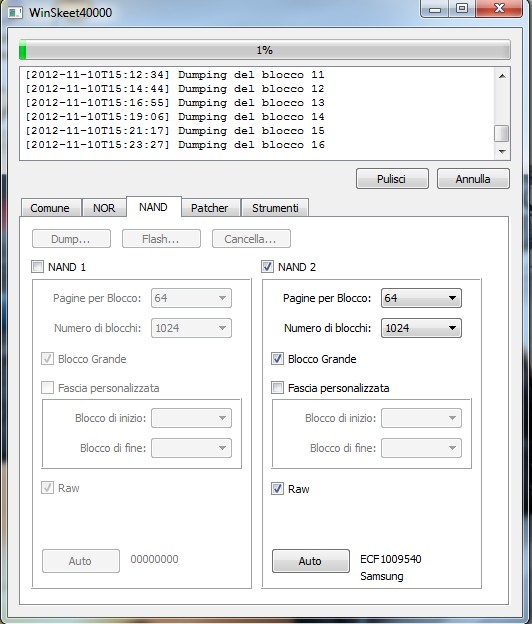532x624 pixels.
Task: Click the Pulisci button
Action: click(x=392, y=179)
